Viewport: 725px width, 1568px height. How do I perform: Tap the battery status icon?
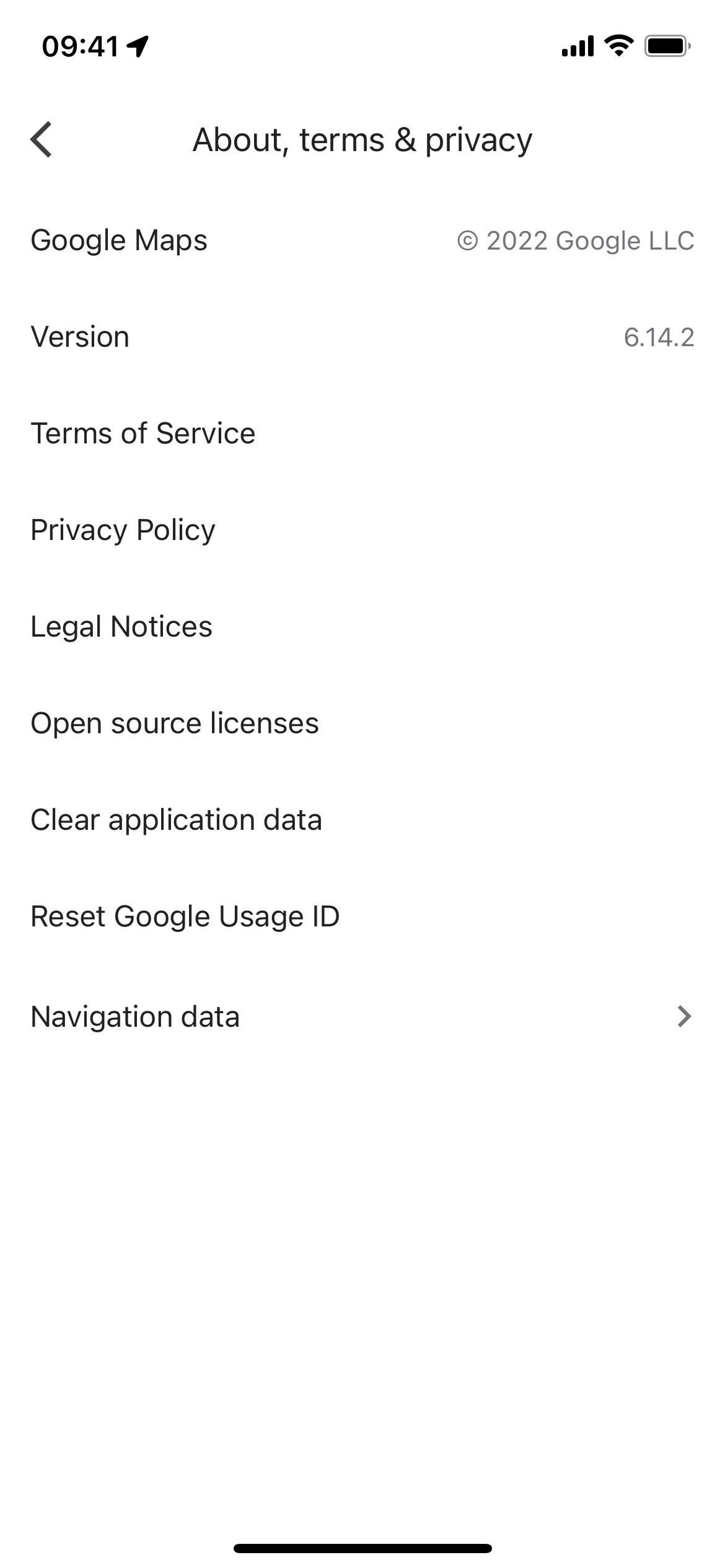point(667,46)
